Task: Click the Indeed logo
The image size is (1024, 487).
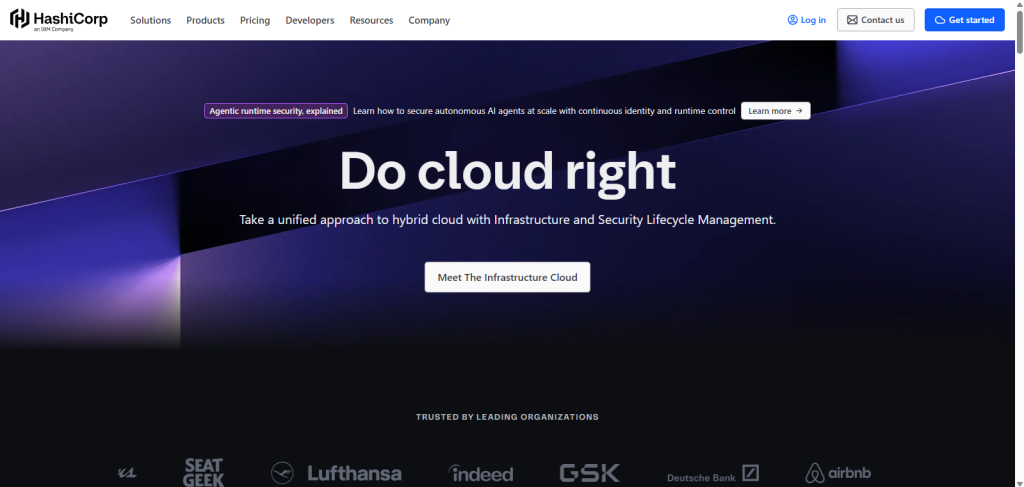Action: pyautogui.click(x=481, y=473)
